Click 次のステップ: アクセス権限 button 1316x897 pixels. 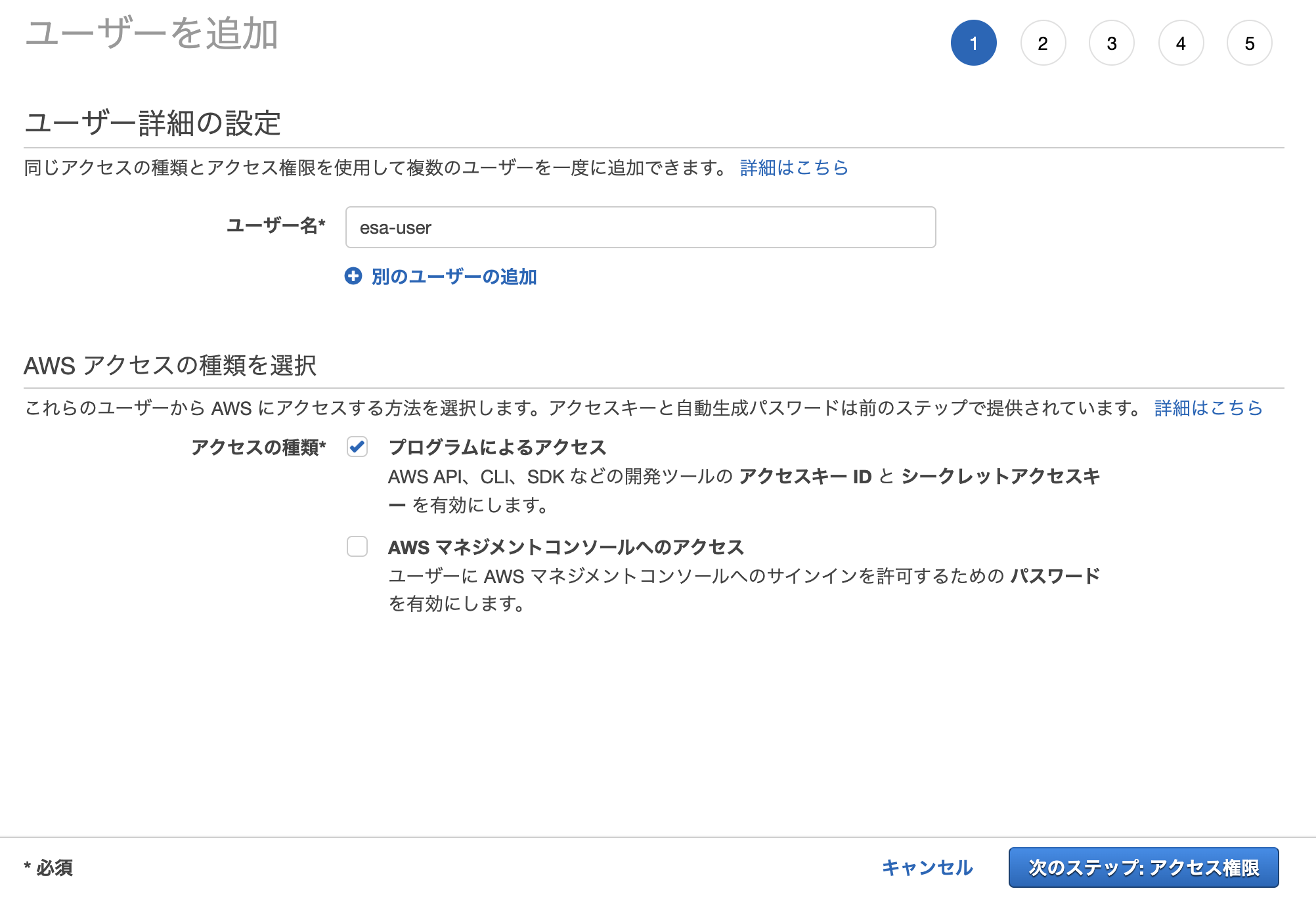(1144, 867)
